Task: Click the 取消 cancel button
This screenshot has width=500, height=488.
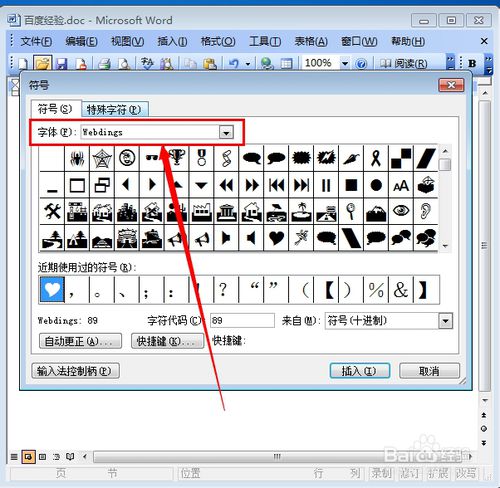Action: pos(429,371)
